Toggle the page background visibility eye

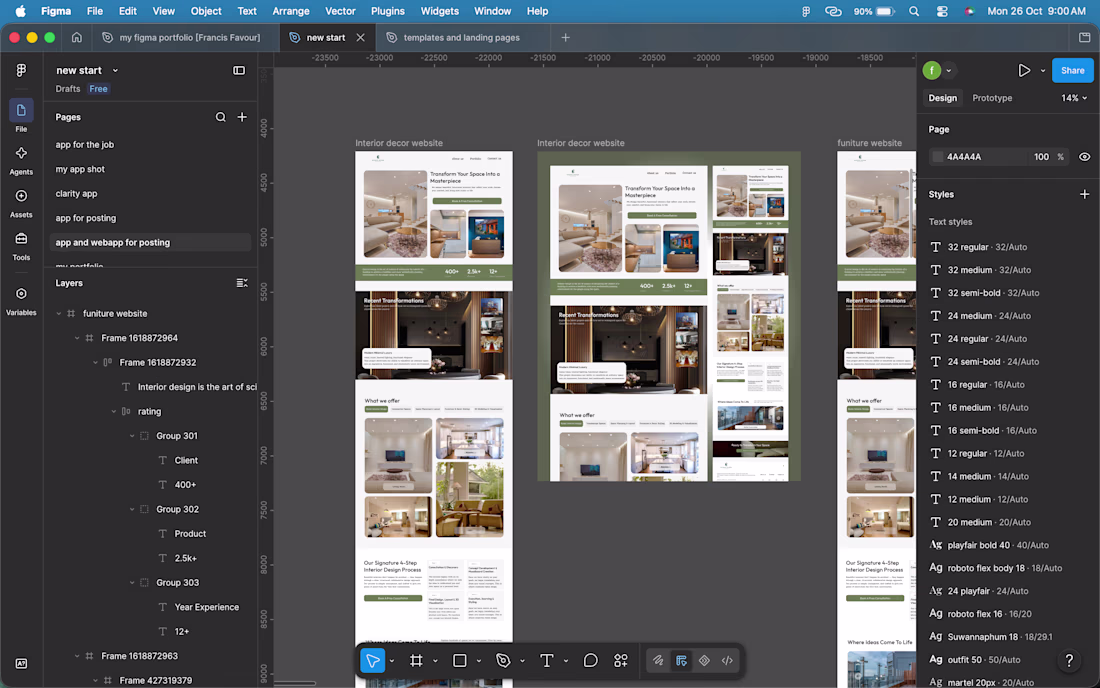coord(1085,157)
